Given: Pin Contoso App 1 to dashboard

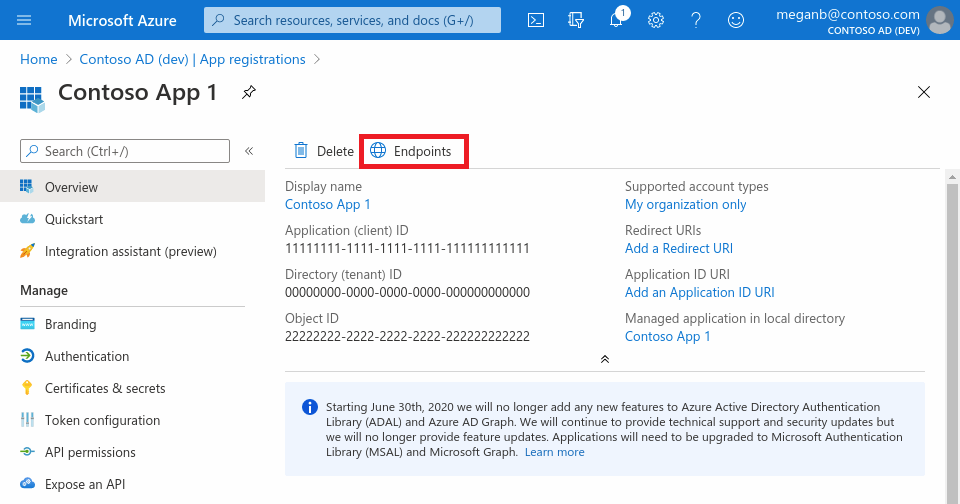Looking at the screenshot, I should (x=249, y=92).
